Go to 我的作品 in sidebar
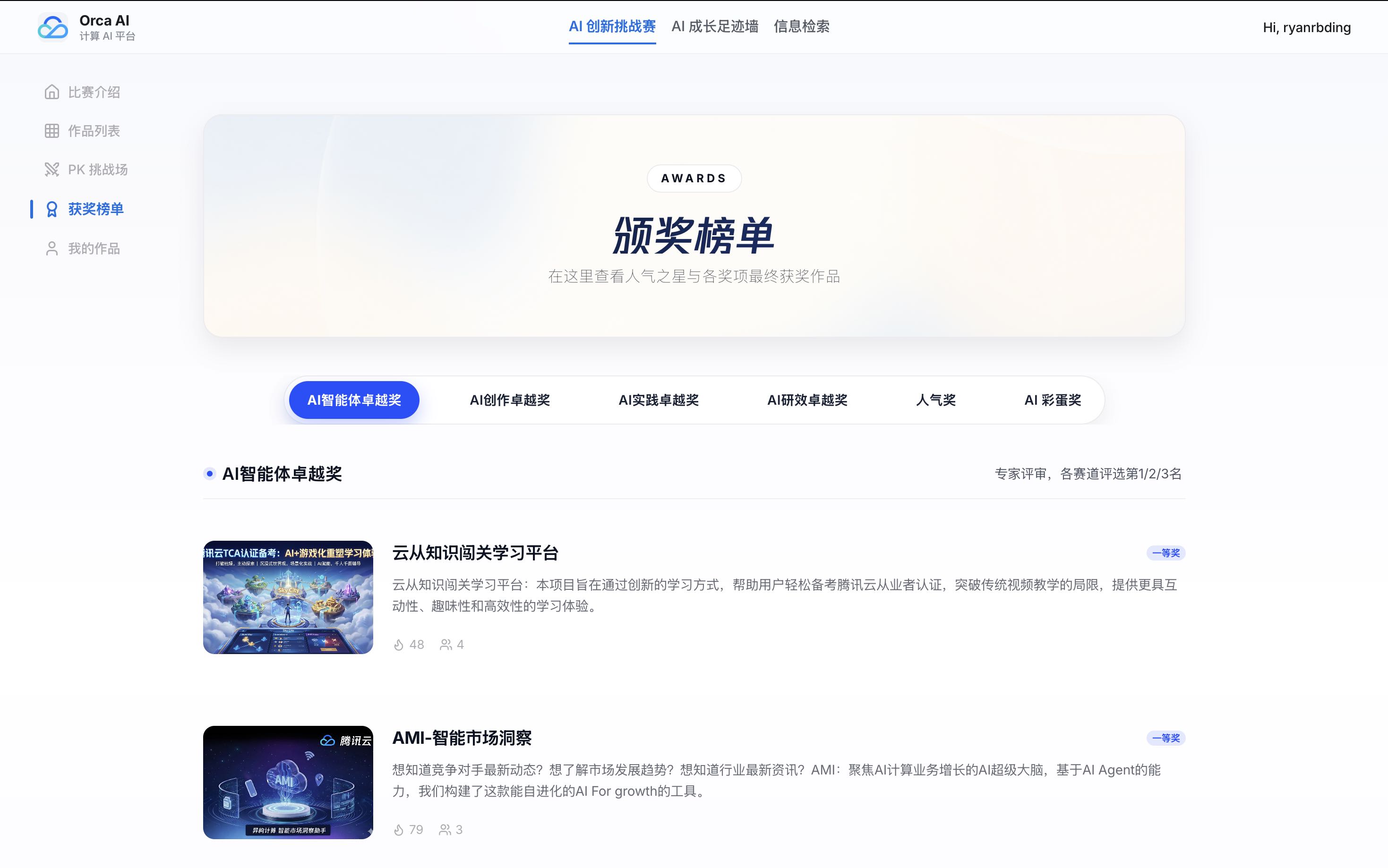1388x868 pixels. (x=94, y=248)
